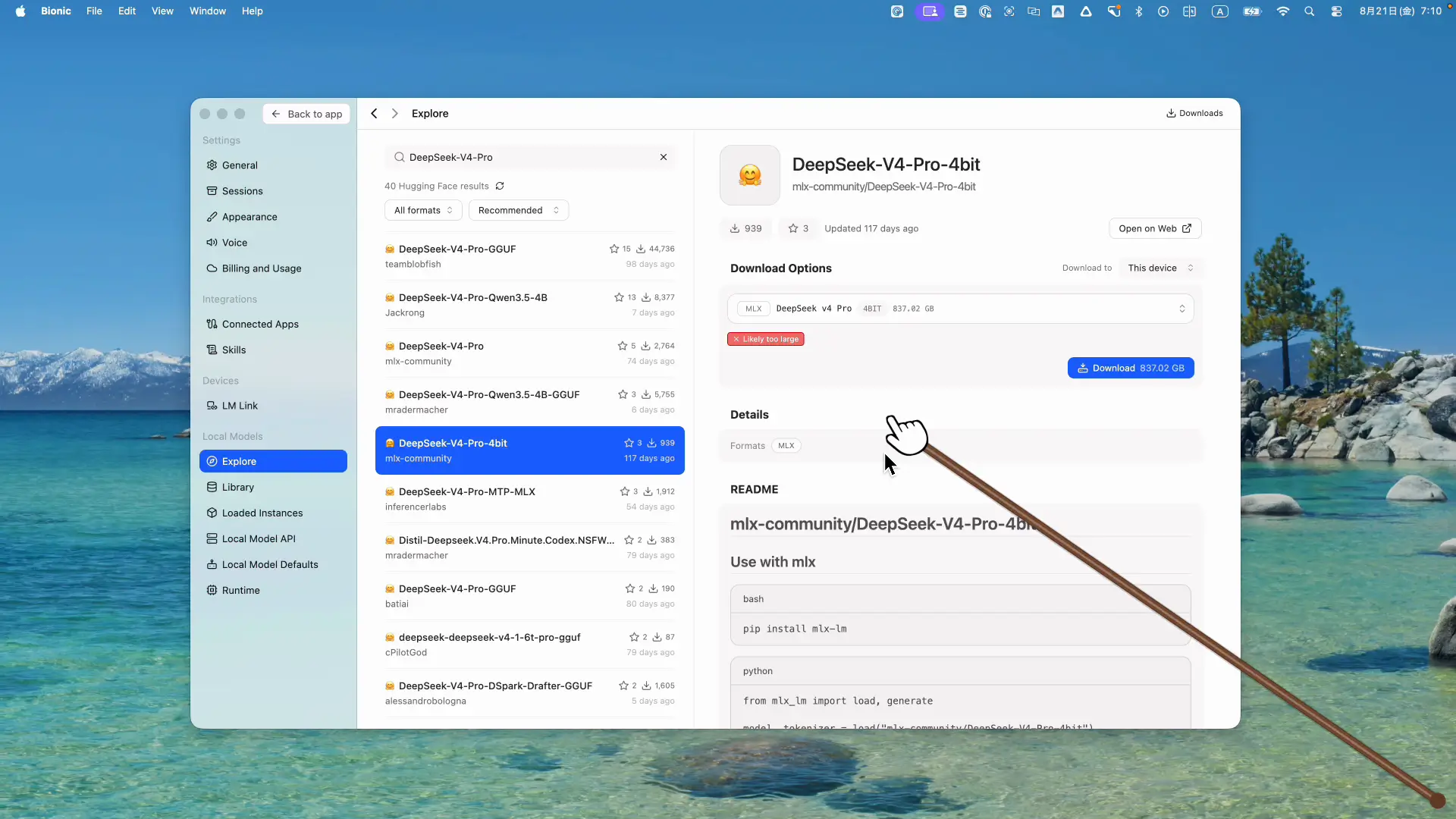Open the Edit menu
This screenshot has height=819, width=1456.
127,11
